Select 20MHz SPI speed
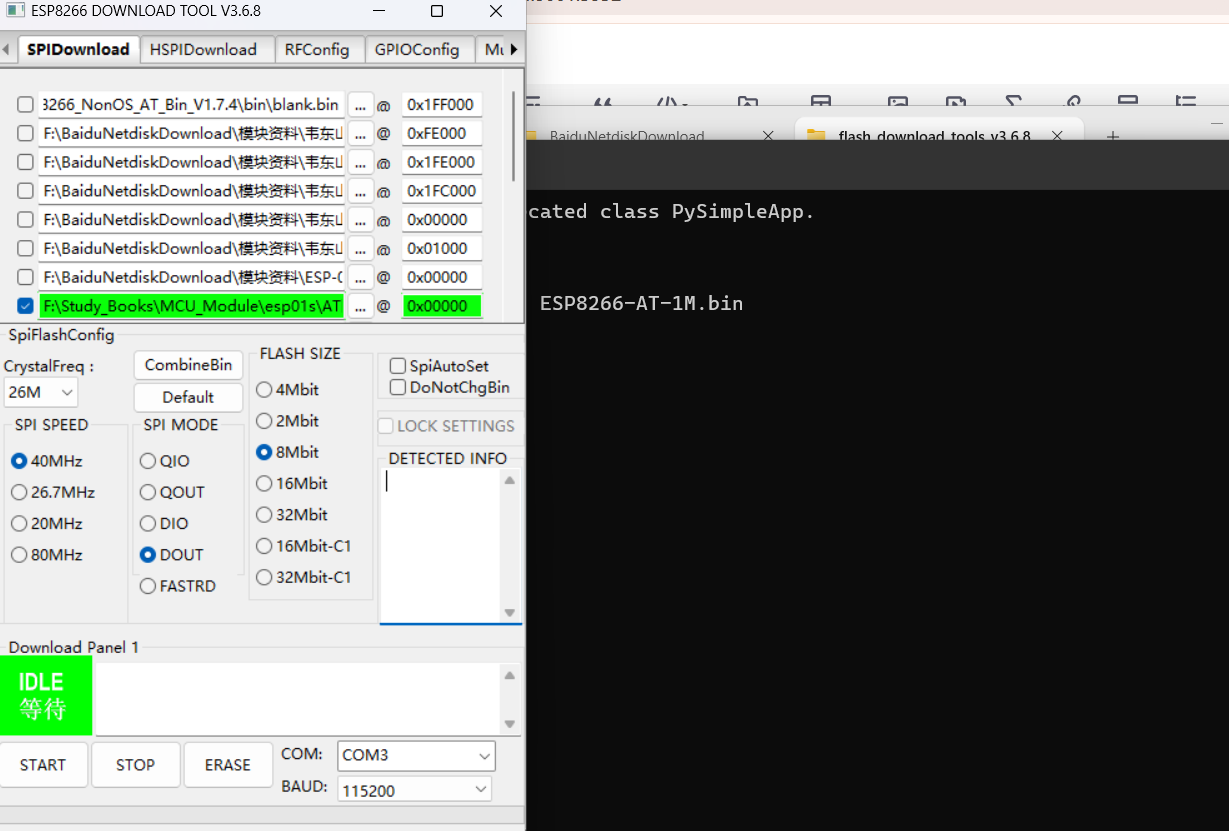1229x831 pixels. tap(19, 523)
